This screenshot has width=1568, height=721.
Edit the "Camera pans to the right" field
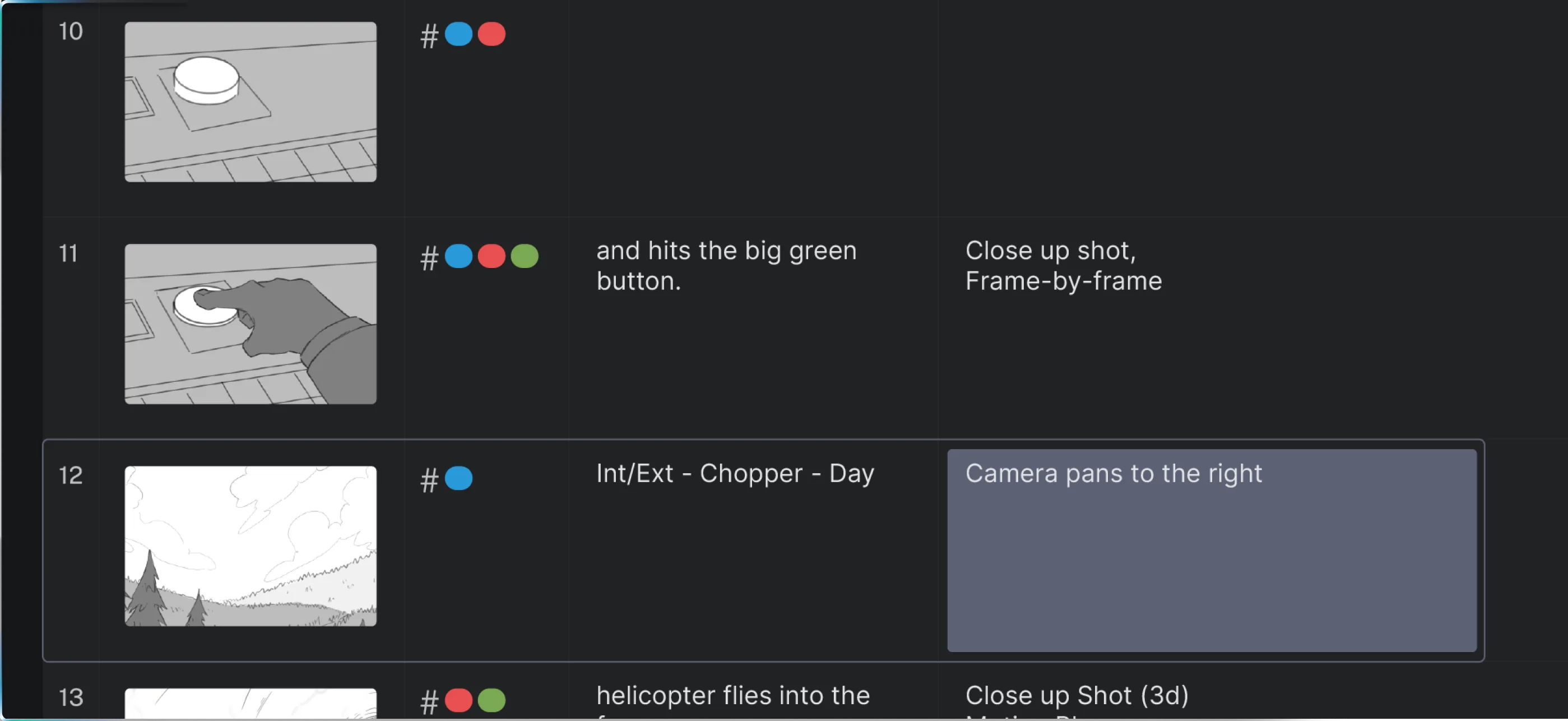(x=1211, y=550)
